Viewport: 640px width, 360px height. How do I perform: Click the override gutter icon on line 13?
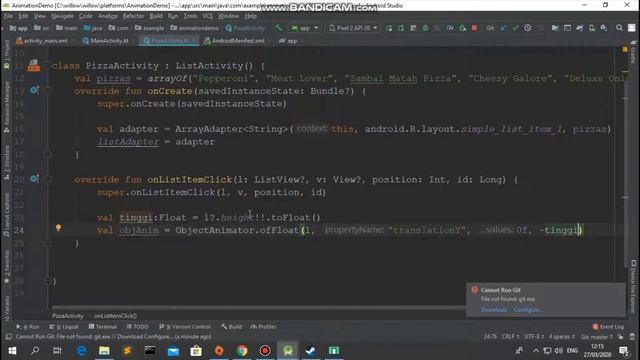coord(34,90)
